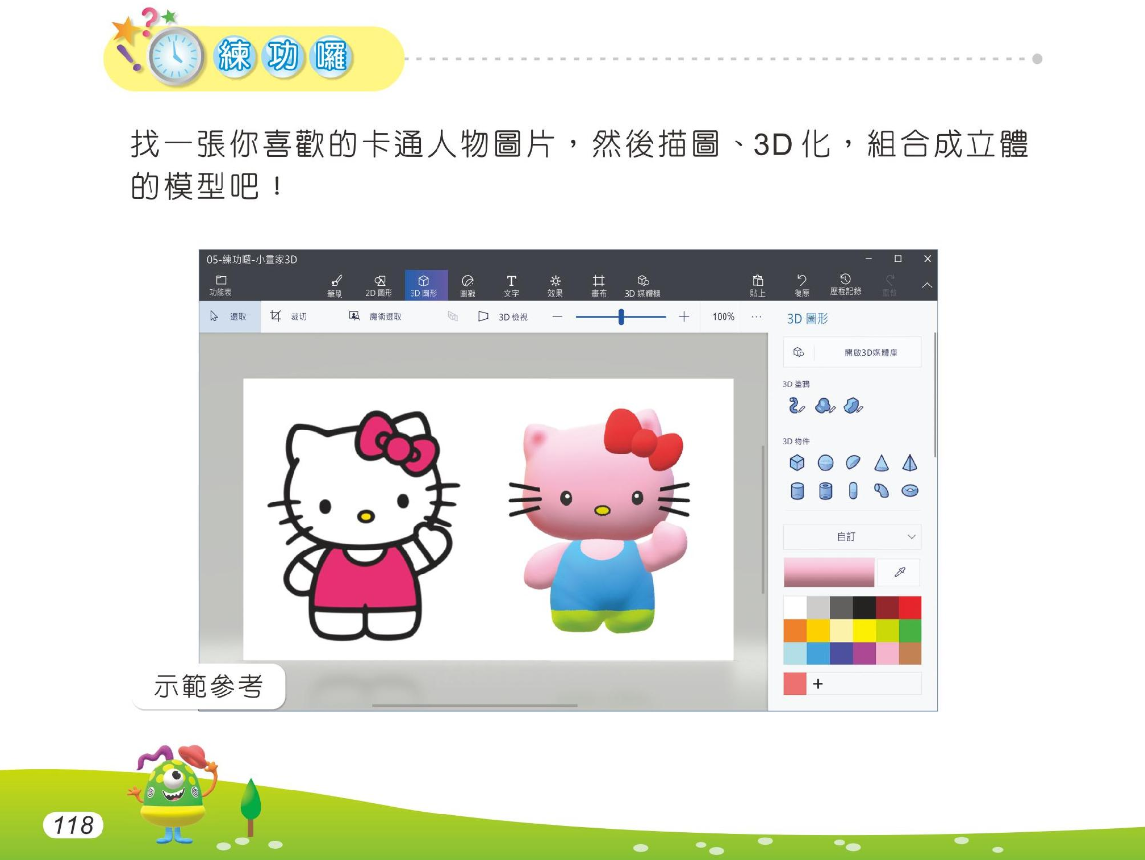The width and height of the screenshot is (1145, 860).
Task: Choose the dark red color swatch
Action: click(886, 607)
